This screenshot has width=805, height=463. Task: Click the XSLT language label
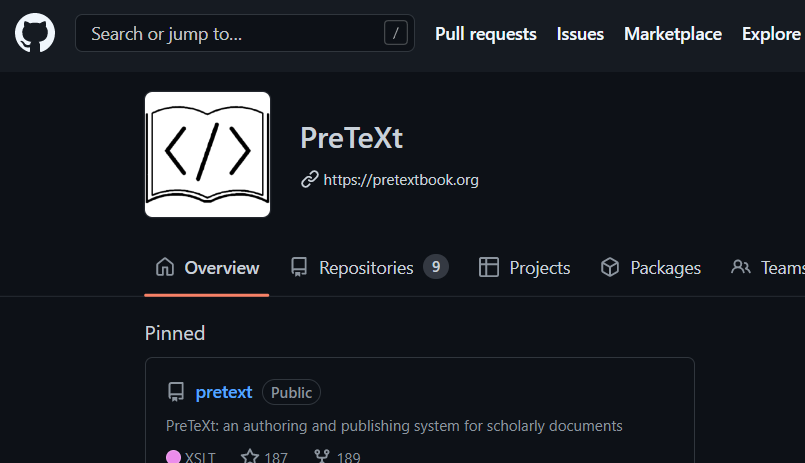click(200, 457)
